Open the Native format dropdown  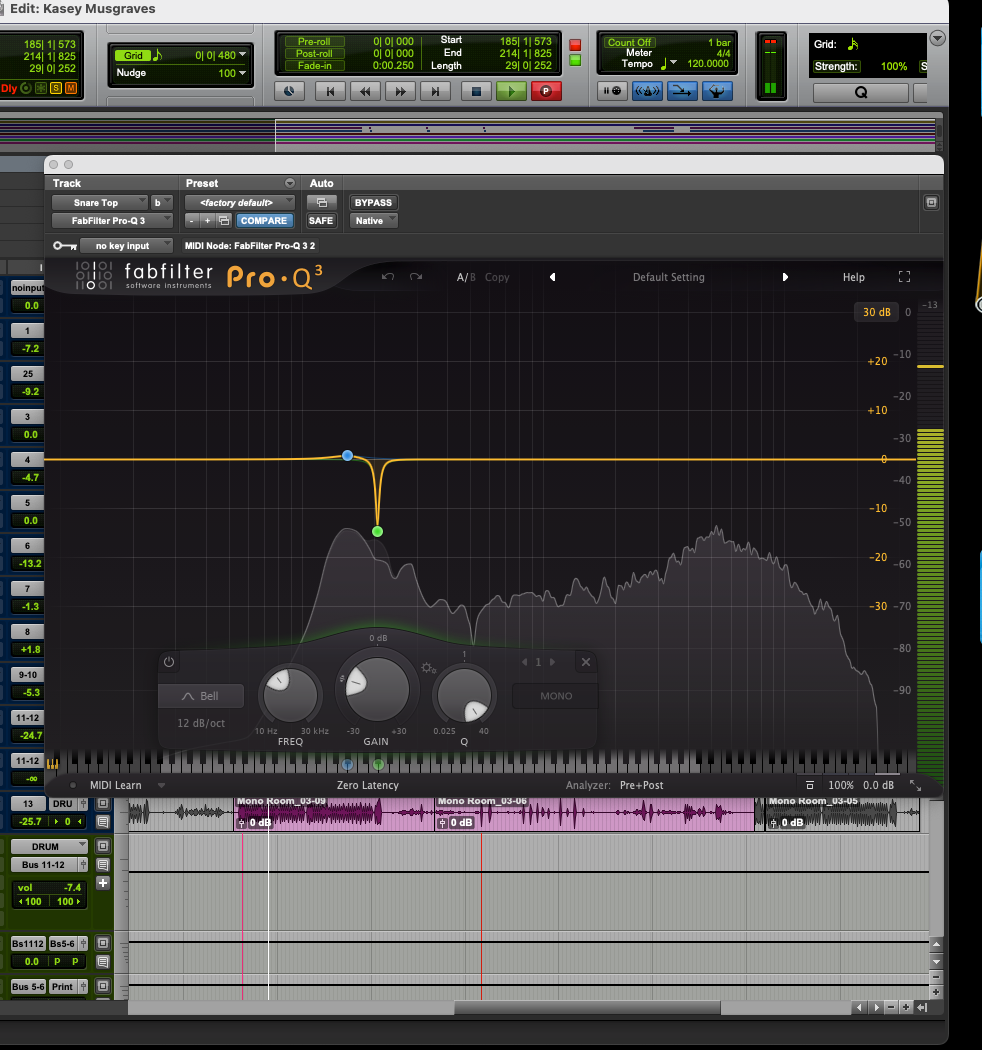click(x=374, y=220)
